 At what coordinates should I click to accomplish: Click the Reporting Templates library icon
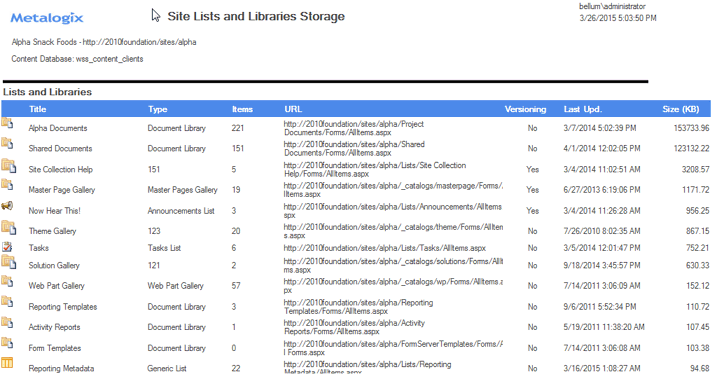point(7,302)
